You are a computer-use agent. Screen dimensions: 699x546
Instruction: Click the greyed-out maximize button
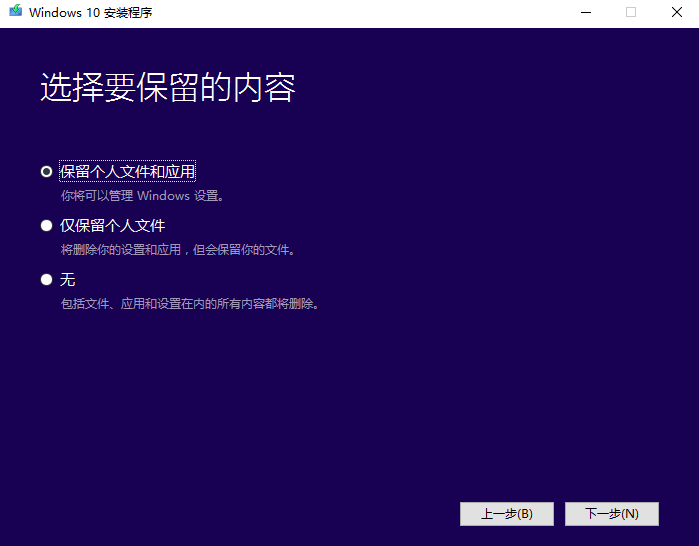click(631, 13)
